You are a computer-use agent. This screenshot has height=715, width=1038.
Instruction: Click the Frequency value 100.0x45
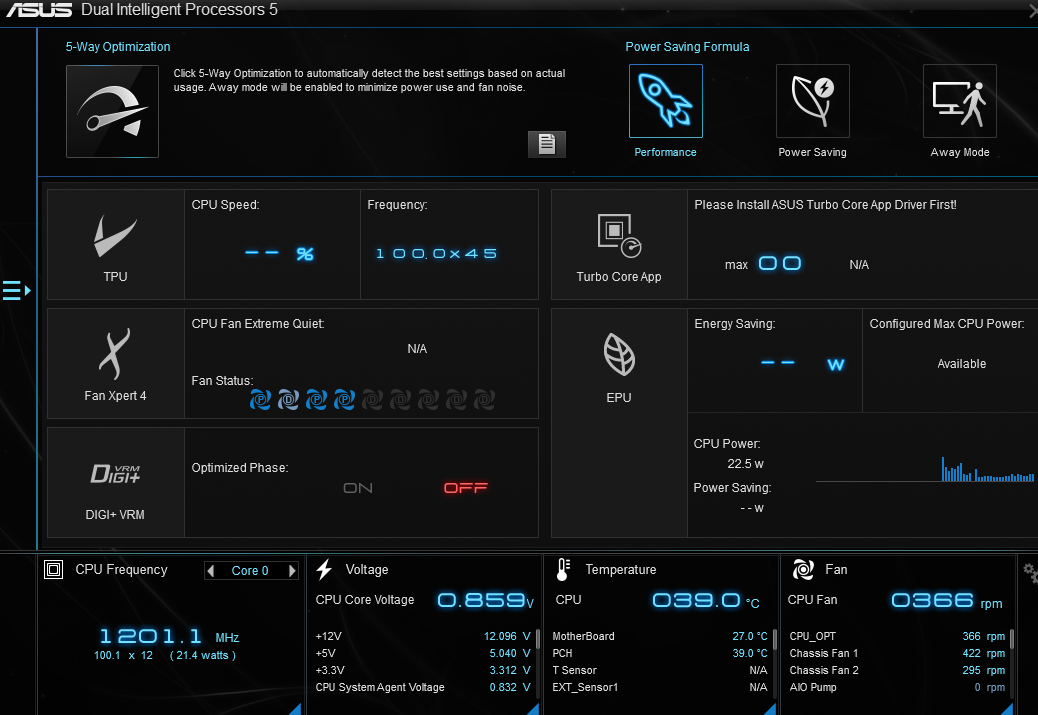coord(436,254)
